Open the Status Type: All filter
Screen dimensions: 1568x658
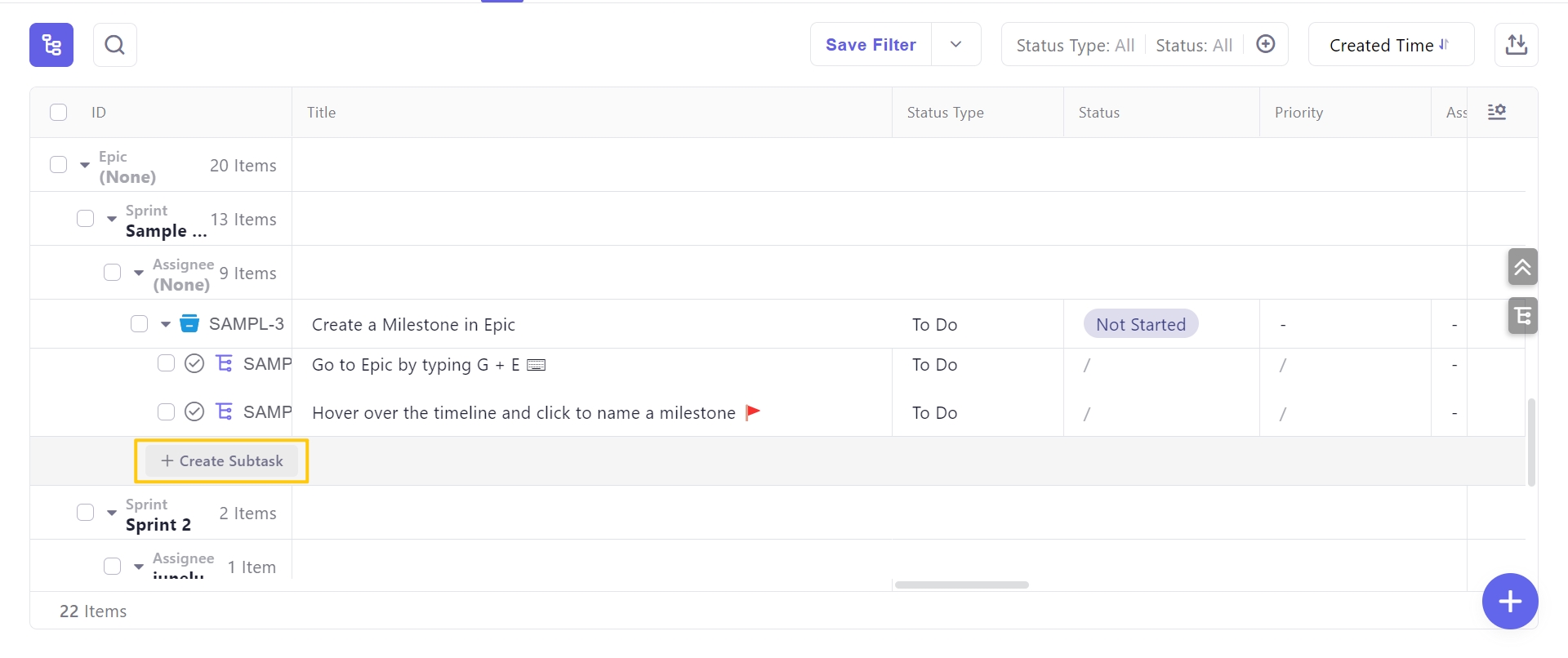click(x=1075, y=46)
